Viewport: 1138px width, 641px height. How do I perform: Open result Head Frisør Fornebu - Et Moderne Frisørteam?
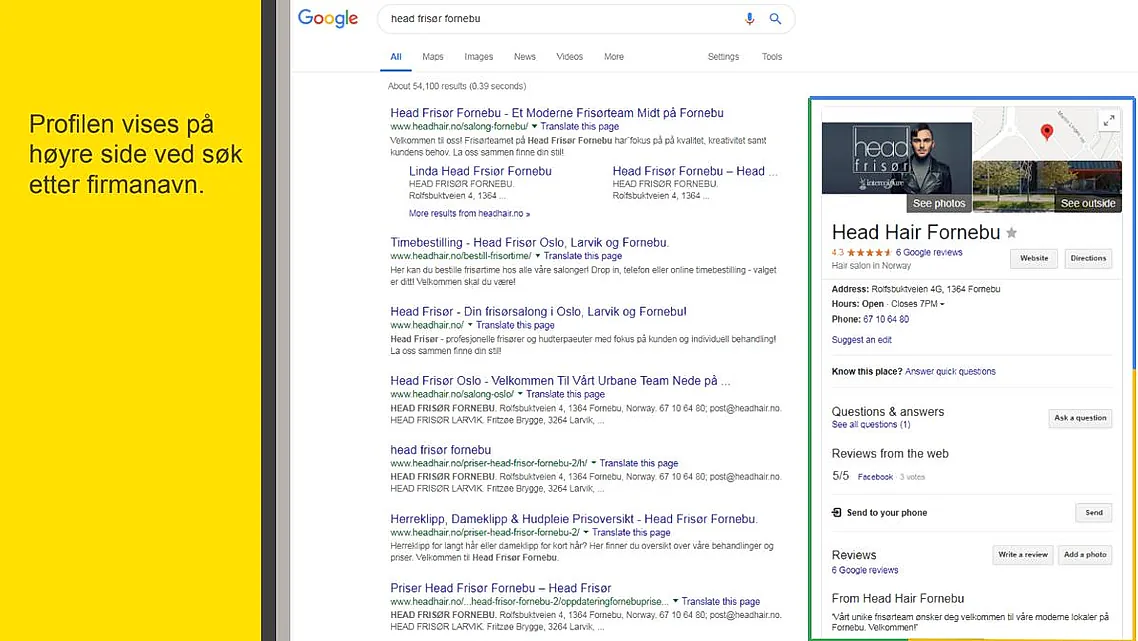(x=557, y=113)
